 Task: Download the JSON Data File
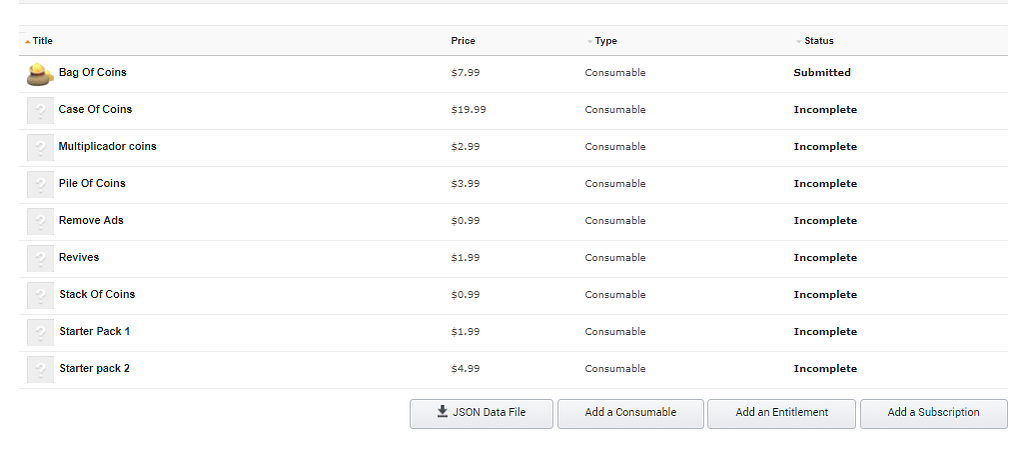pyautogui.click(x=481, y=413)
